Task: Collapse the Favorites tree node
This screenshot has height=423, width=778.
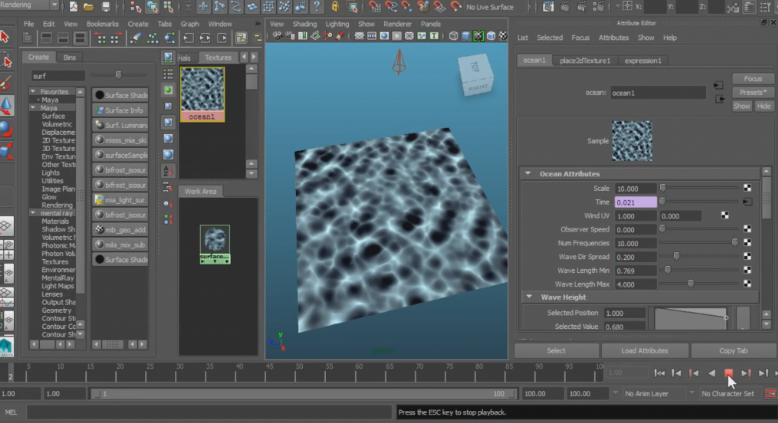Action: click(33, 92)
